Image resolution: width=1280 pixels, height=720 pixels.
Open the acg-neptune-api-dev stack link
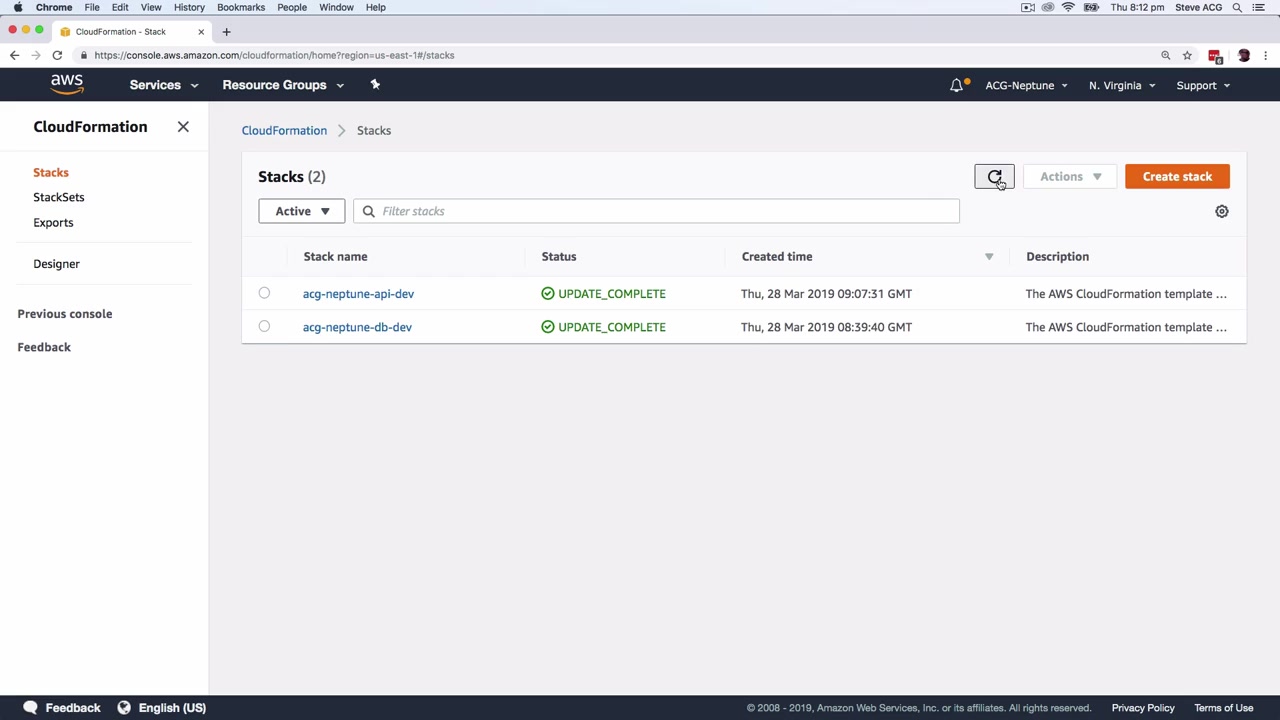click(358, 294)
